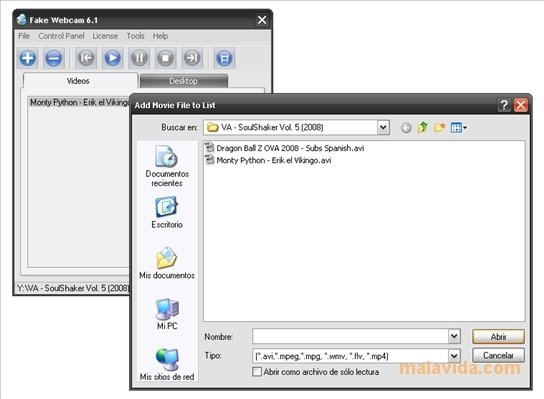This screenshot has height=399, width=544.
Task: Click the blue minus Remove video icon
Action: pos(53,58)
